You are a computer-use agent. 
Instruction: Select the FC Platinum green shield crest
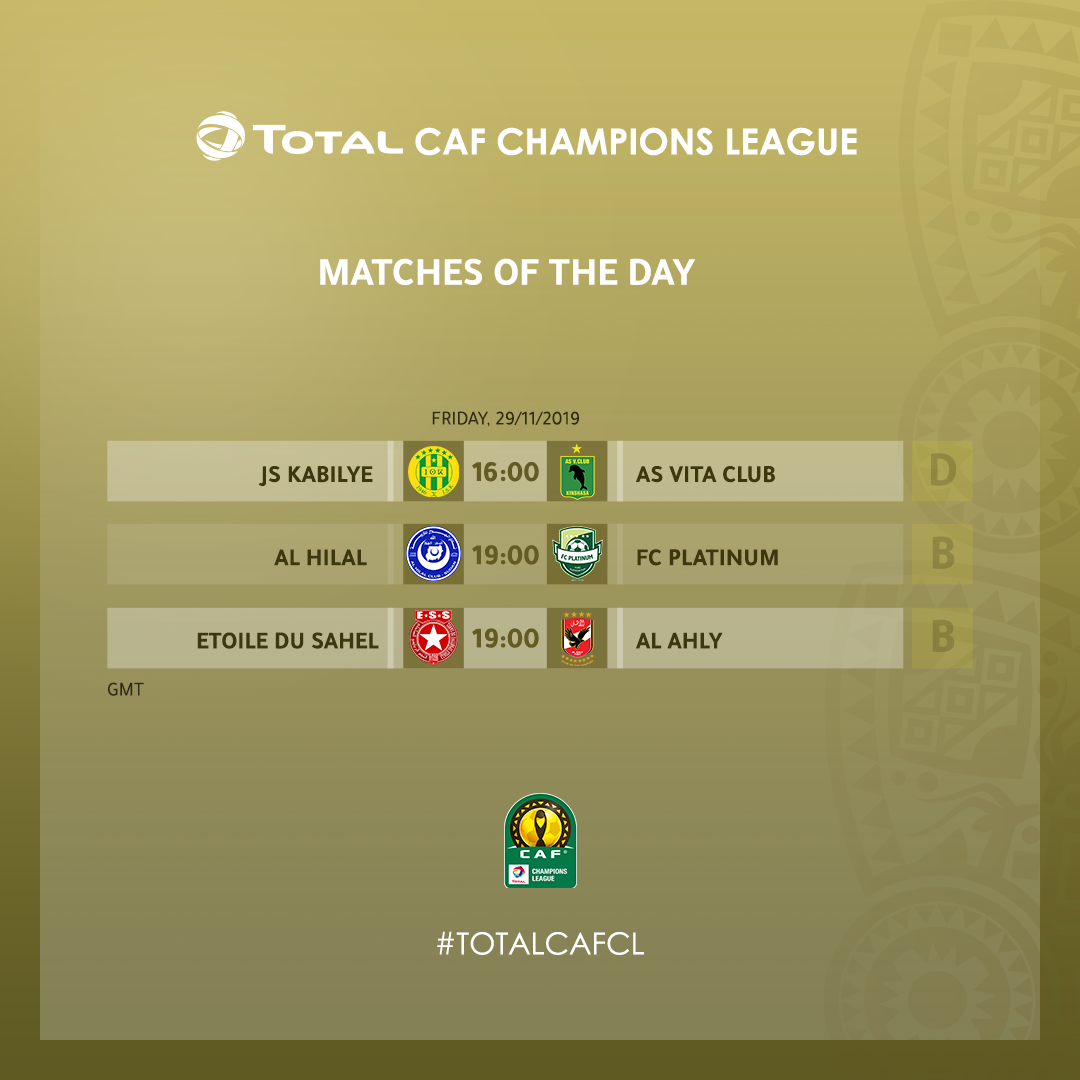click(x=577, y=554)
